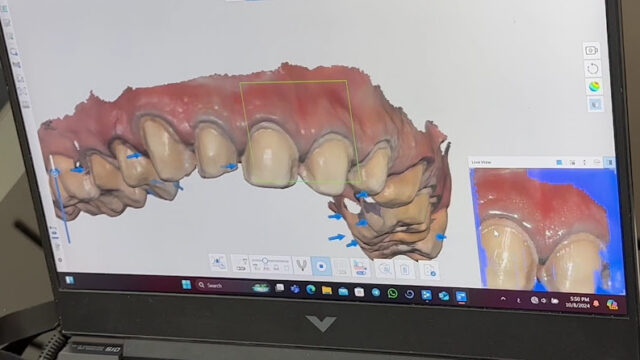Select the blue square Live View mode icon
Viewport: 640px width, 360px height.
coord(559,162)
